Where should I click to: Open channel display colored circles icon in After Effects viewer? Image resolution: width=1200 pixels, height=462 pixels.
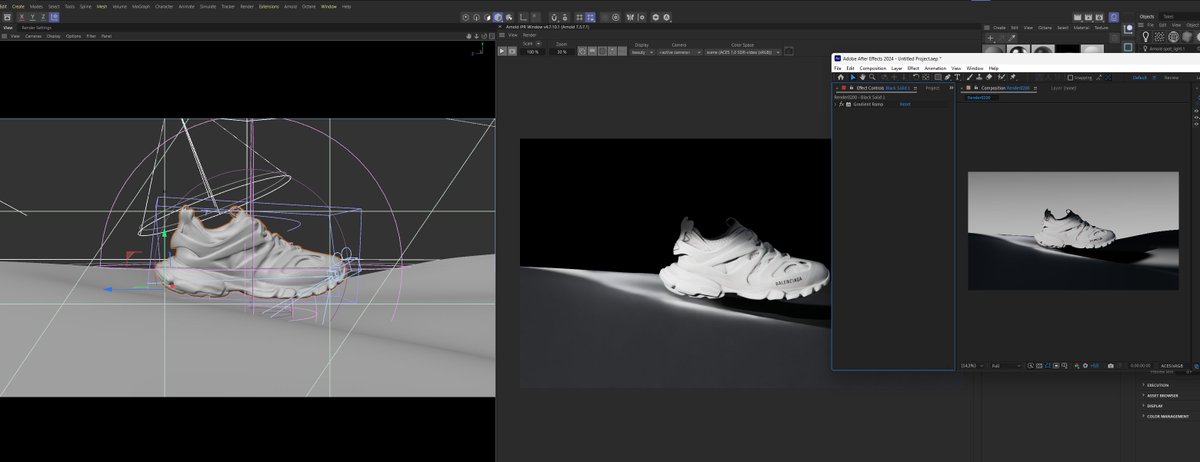(x=1077, y=365)
